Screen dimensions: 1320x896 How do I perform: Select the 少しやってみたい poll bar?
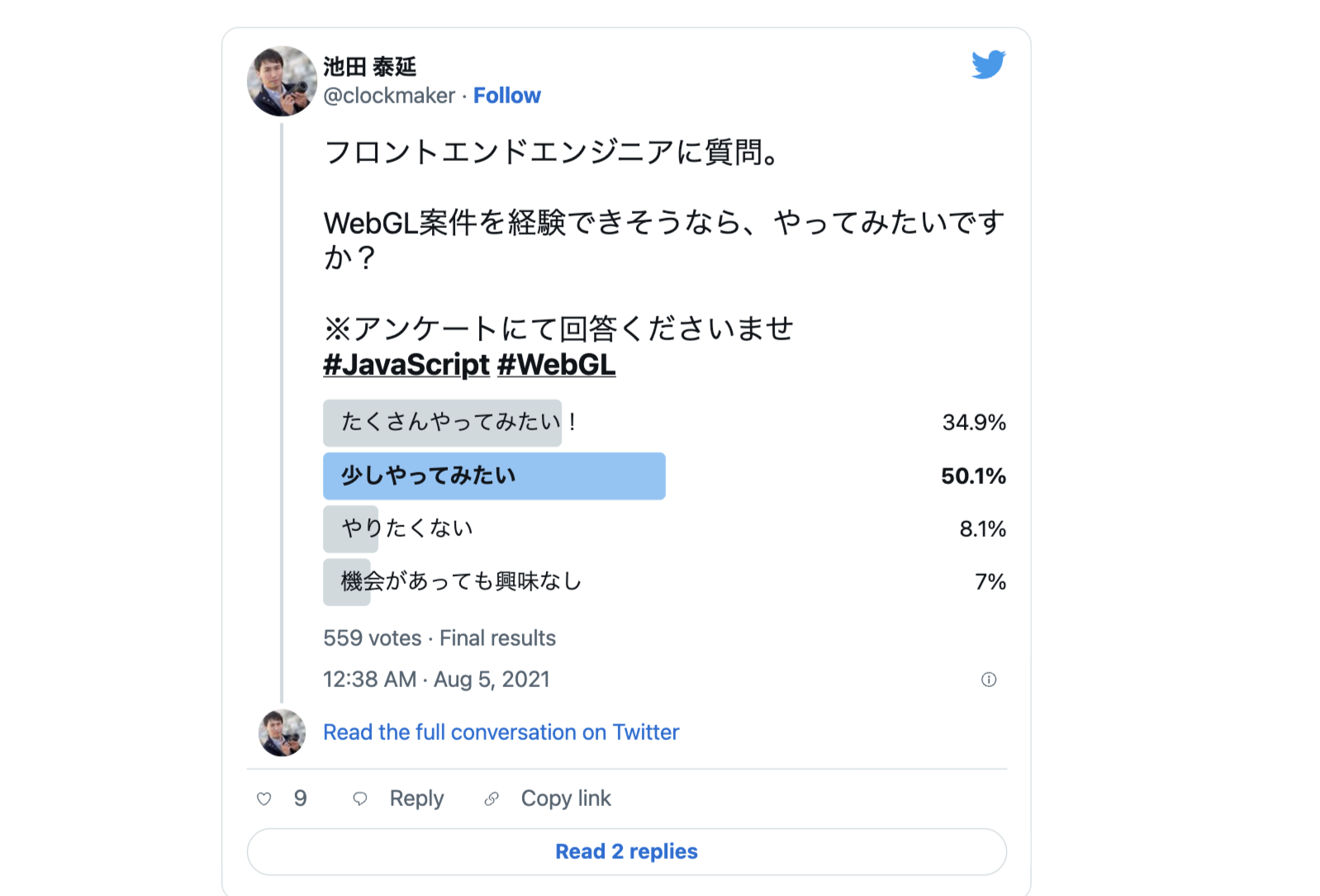tap(494, 476)
